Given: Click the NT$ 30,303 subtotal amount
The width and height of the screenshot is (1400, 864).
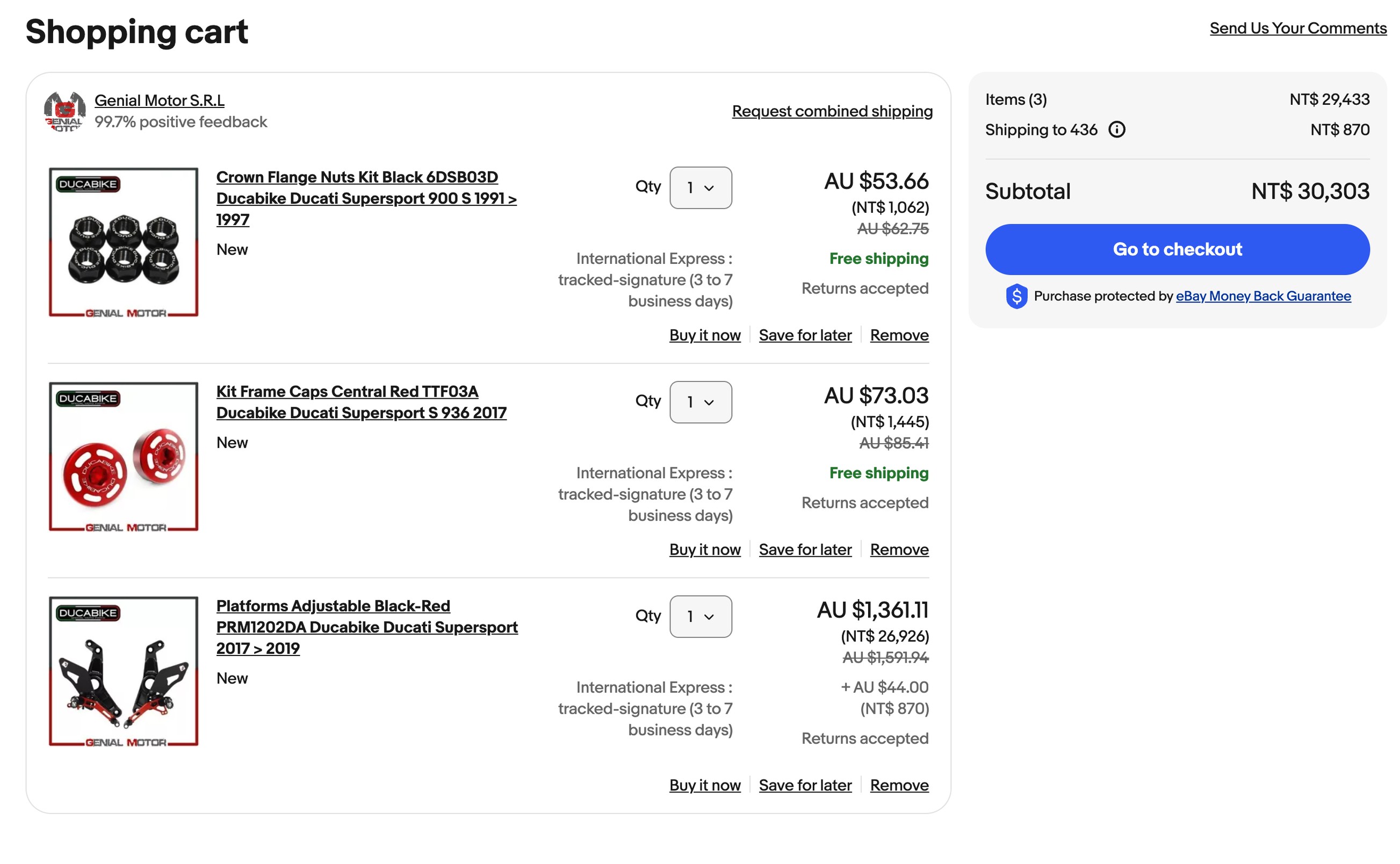Looking at the screenshot, I should pyautogui.click(x=1310, y=191).
